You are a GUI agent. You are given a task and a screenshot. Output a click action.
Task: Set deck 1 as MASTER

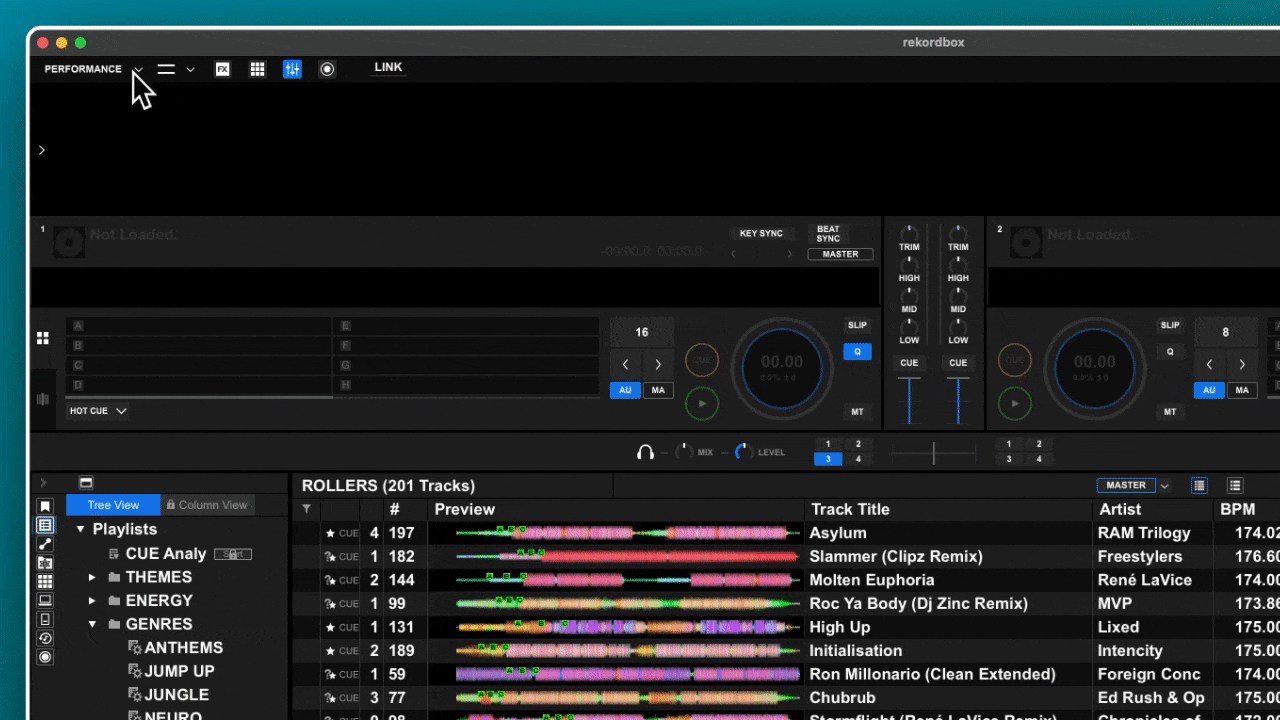click(840, 254)
